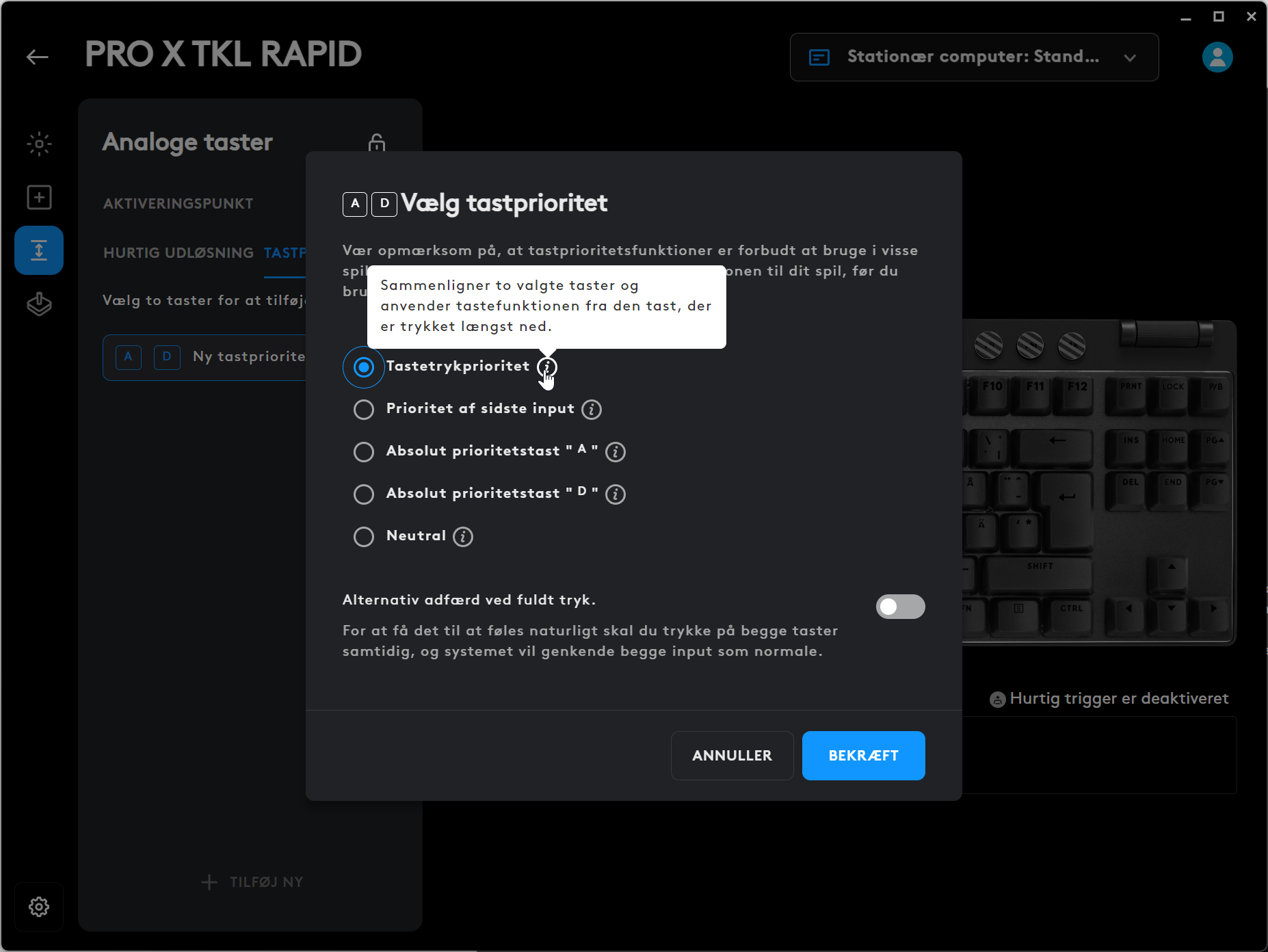Image resolution: width=1268 pixels, height=952 pixels.
Task: Click the plus icon beside TILFØJ NY
Action: point(209,882)
